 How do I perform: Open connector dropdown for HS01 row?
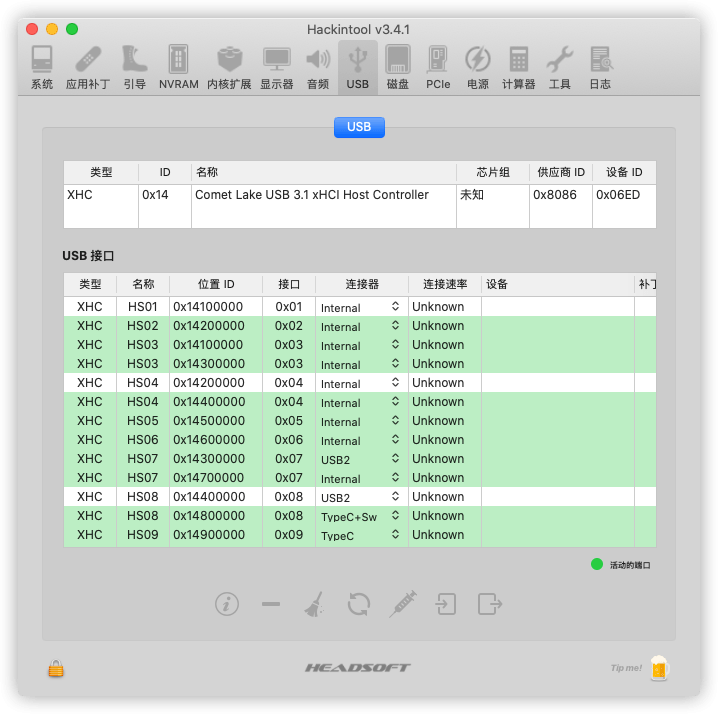361,307
